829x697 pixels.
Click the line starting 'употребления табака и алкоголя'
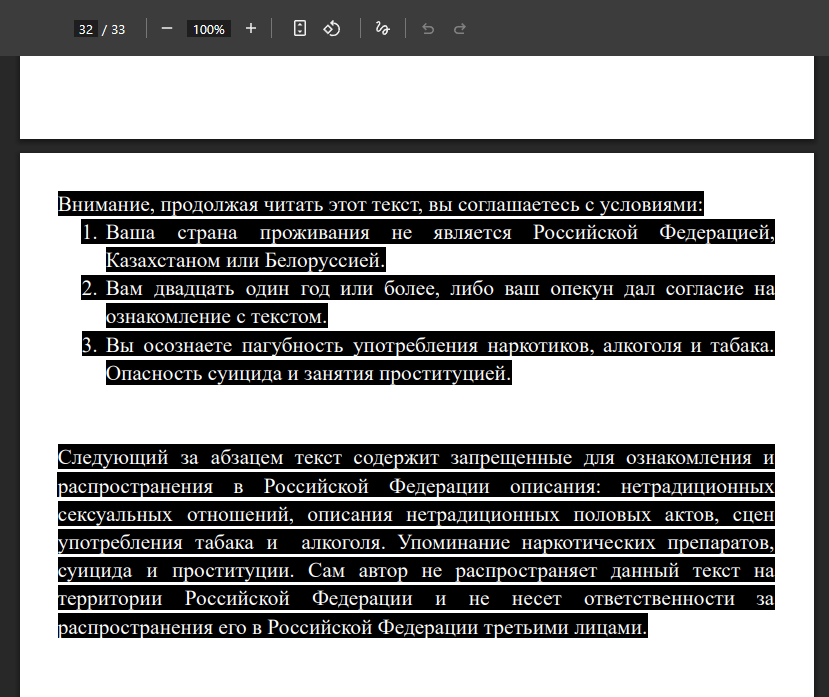pos(416,542)
